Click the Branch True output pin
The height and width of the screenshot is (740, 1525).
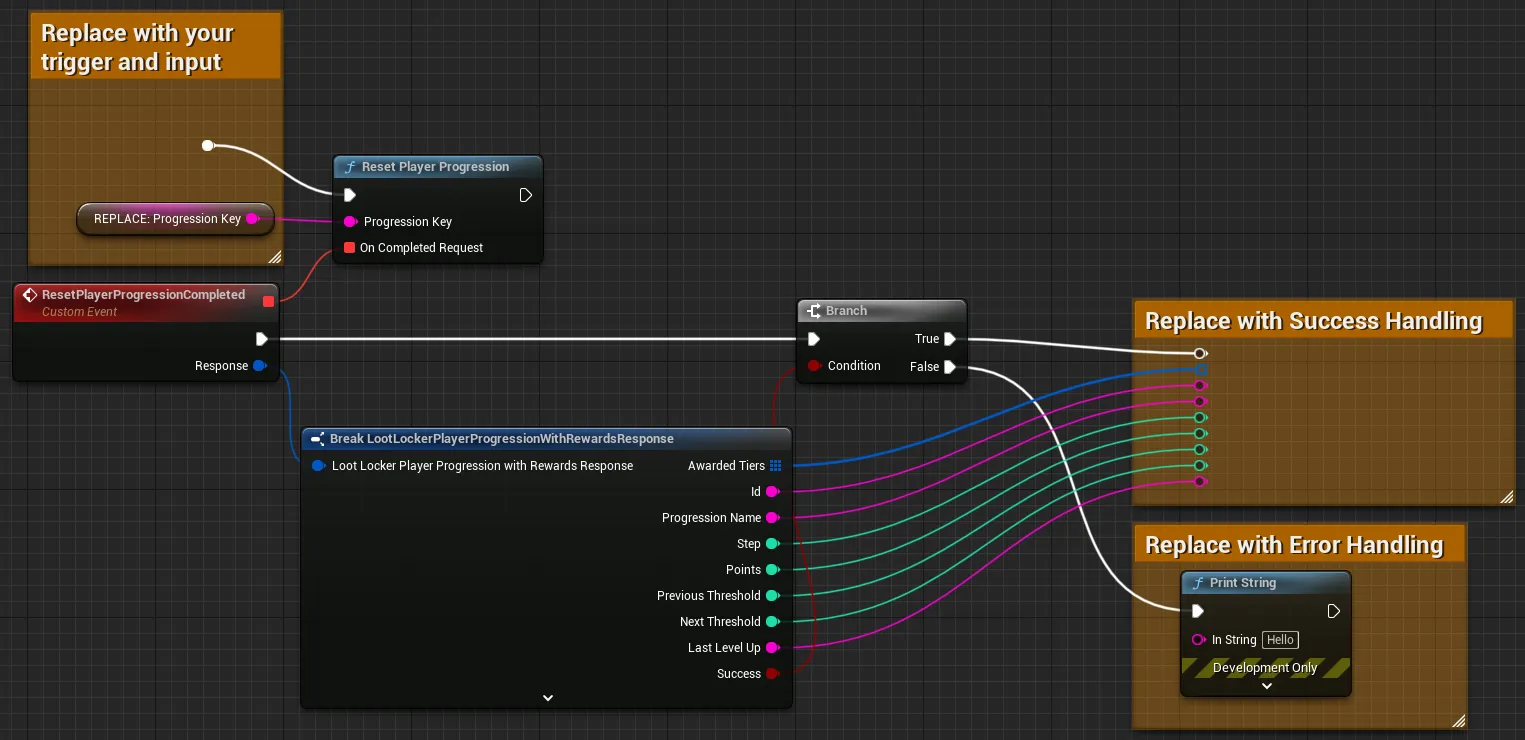pyautogui.click(x=950, y=339)
